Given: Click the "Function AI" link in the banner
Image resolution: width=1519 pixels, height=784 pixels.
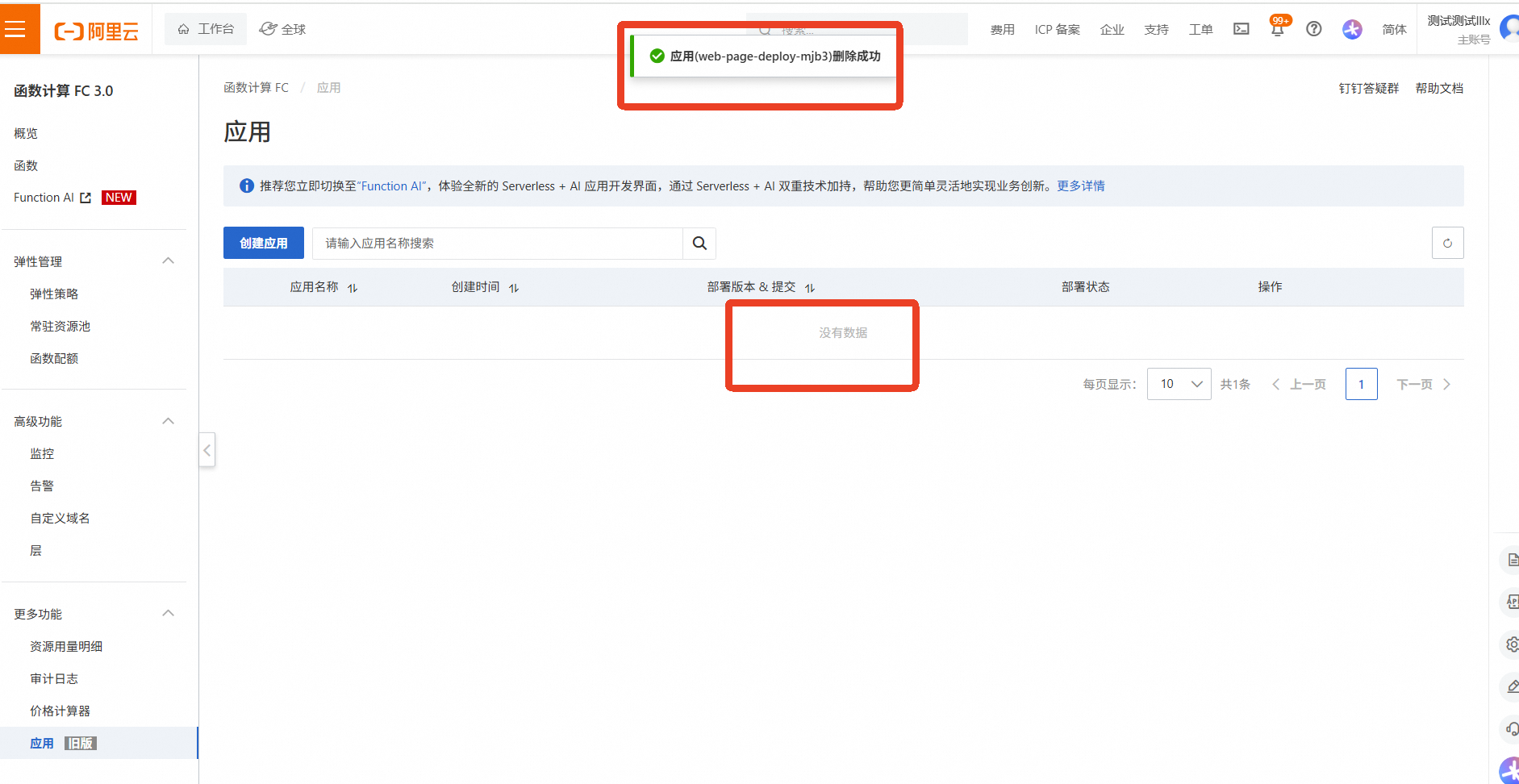Looking at the screenshot, I should 391,186.
